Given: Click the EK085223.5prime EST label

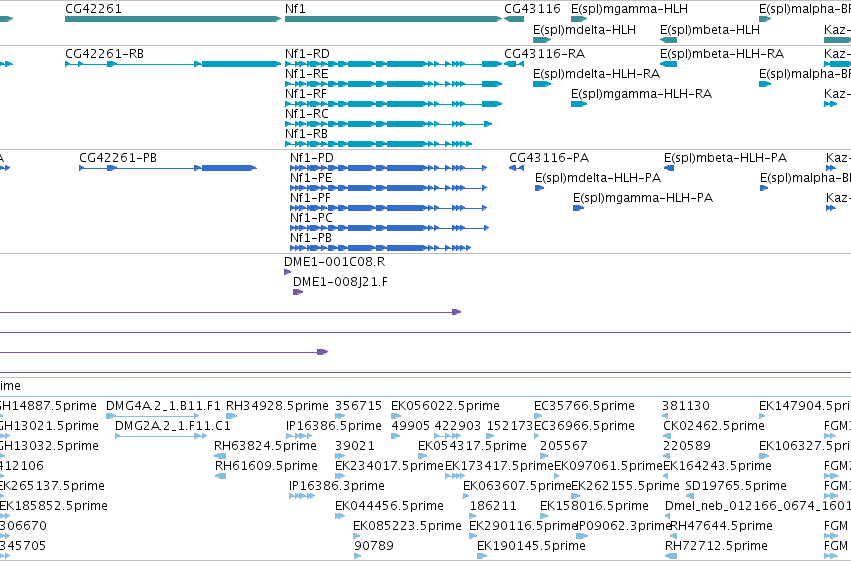Looking at the screenshot, I should click(407, 526).
